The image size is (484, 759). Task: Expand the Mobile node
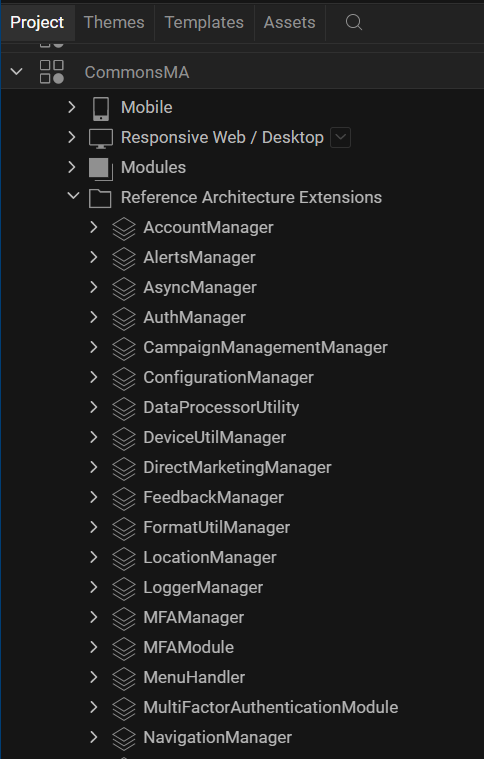72,107
